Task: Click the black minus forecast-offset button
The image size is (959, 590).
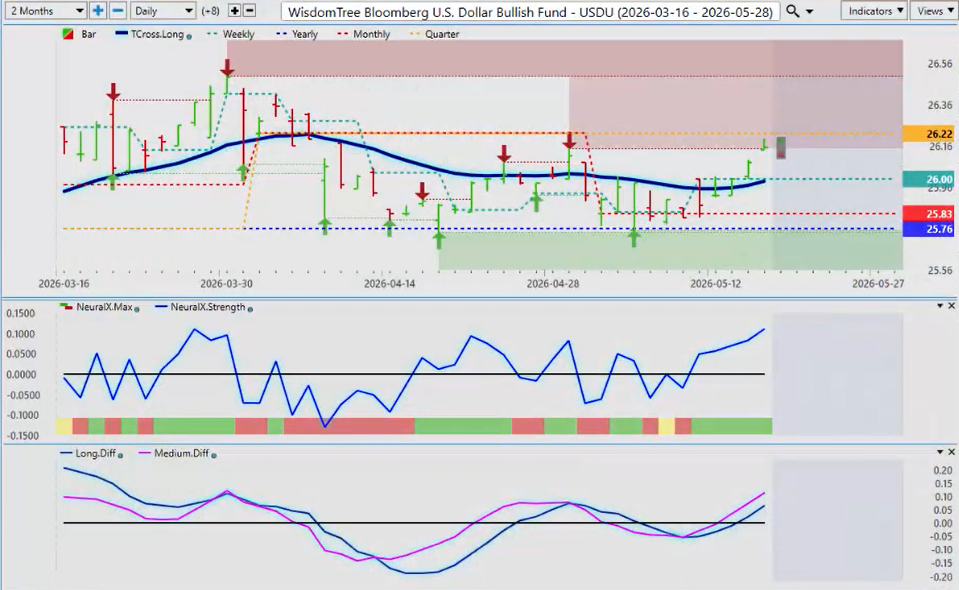Action: coord(249,10)
